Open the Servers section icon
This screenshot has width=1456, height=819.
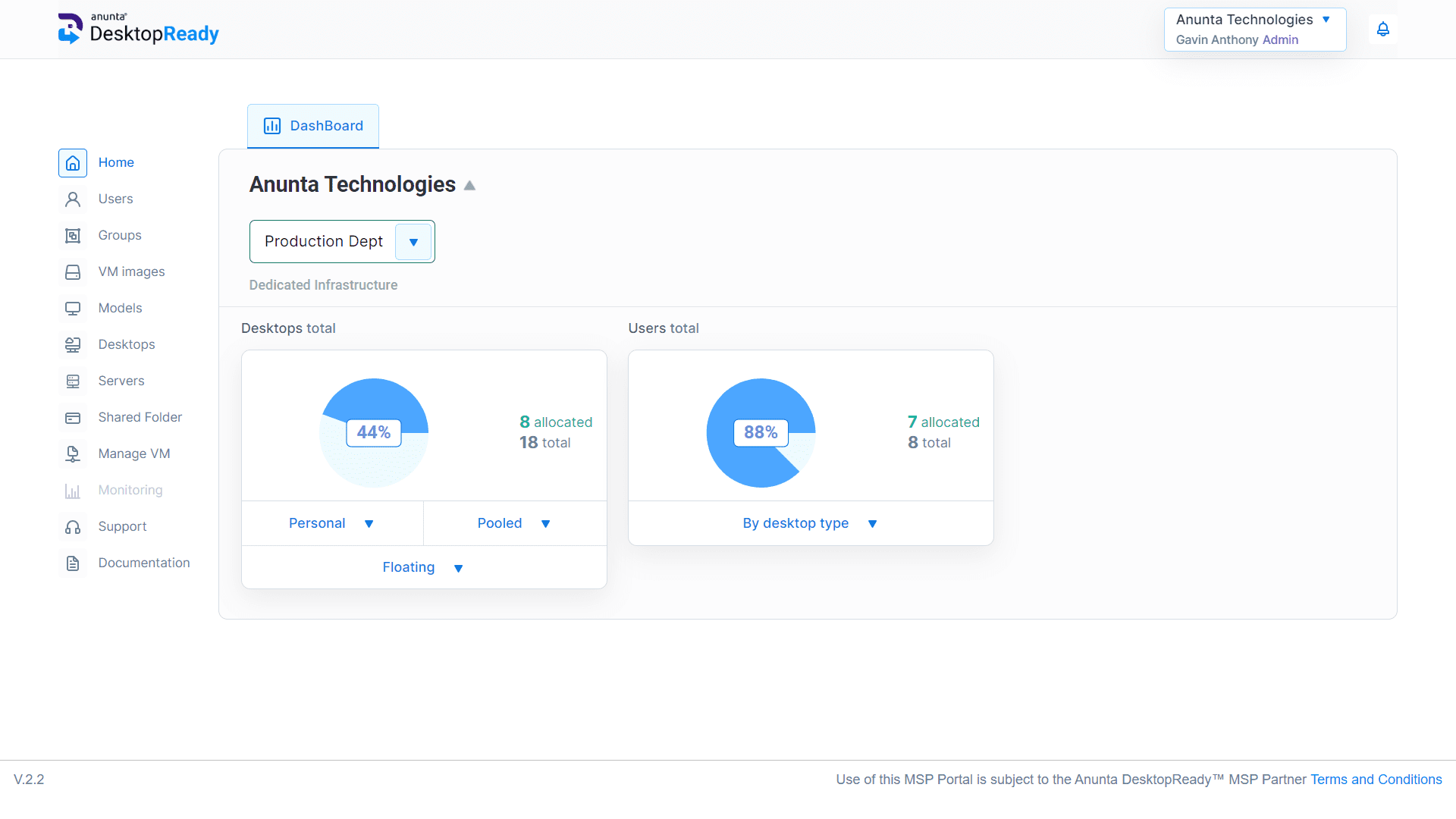pos(72,381)
